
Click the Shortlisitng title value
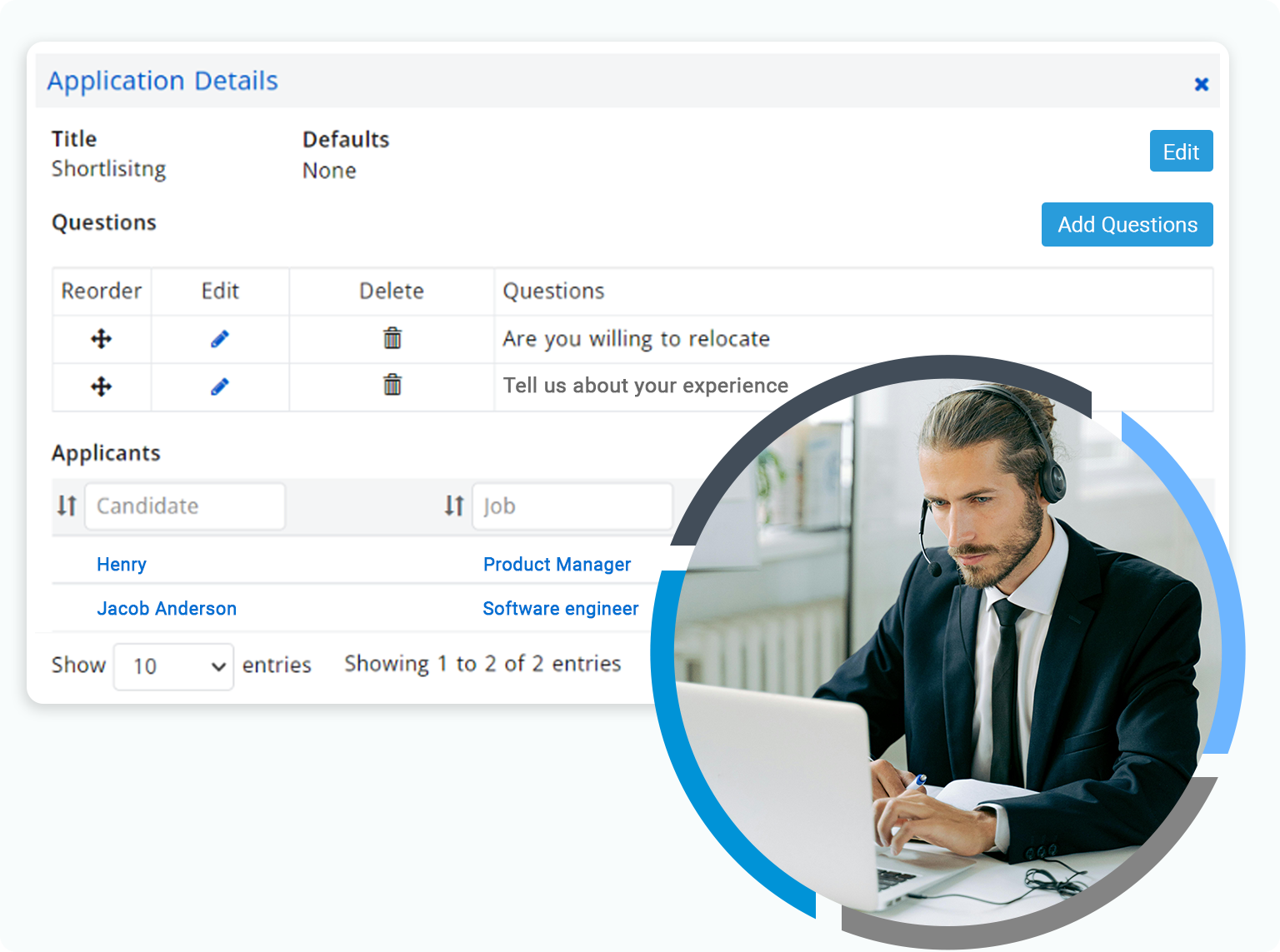[108, 169]
